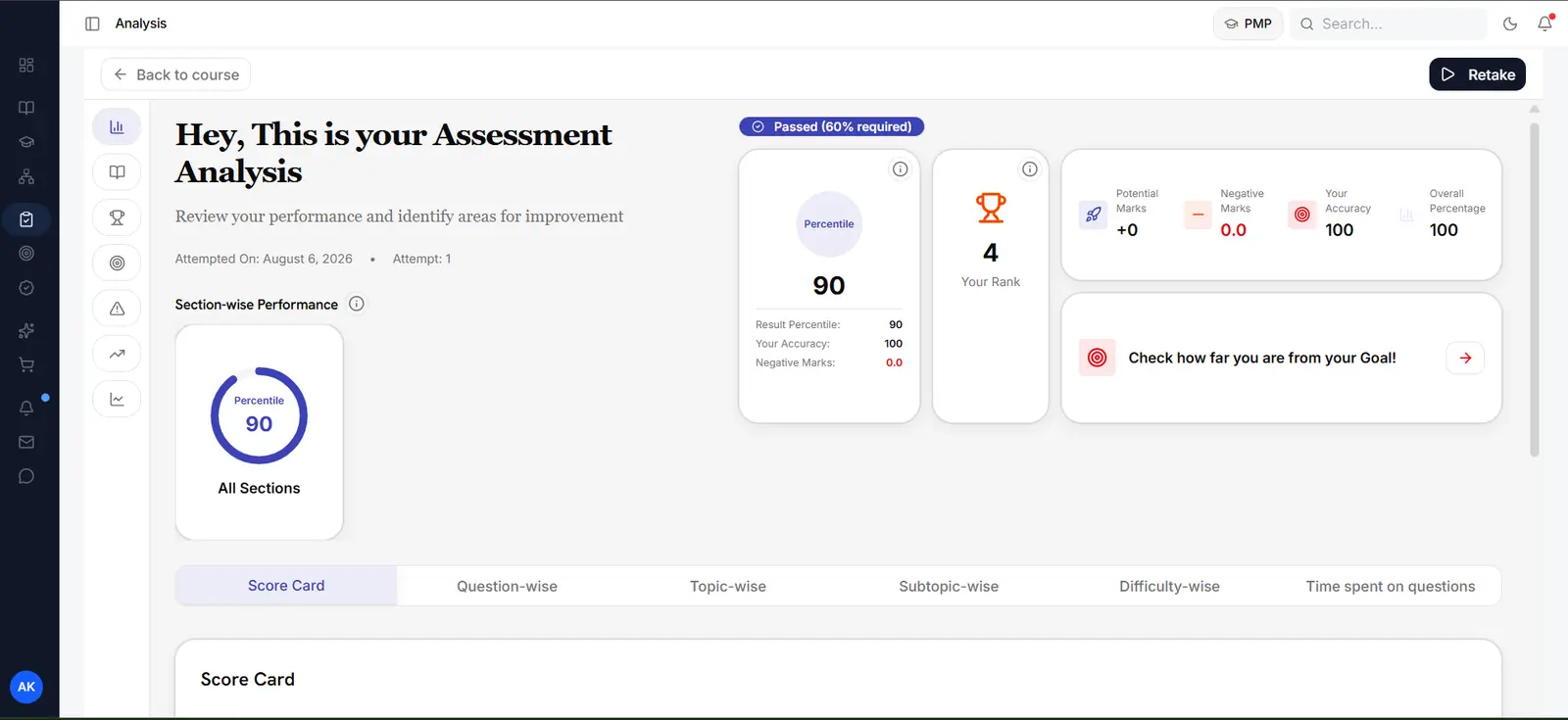Viewport: 1568px width, 720px height.
Task: Click the red arrow on goal card
Action: 1465,358
